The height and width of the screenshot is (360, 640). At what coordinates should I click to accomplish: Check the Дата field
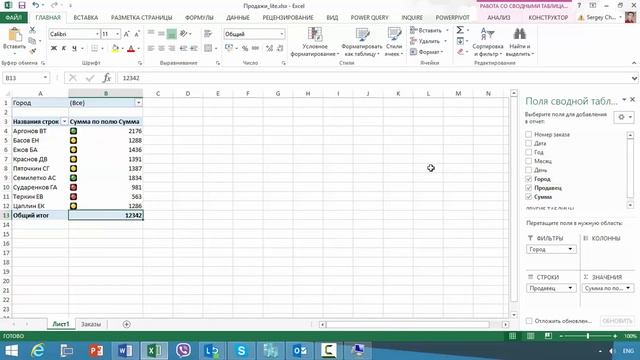coord(529,143)
